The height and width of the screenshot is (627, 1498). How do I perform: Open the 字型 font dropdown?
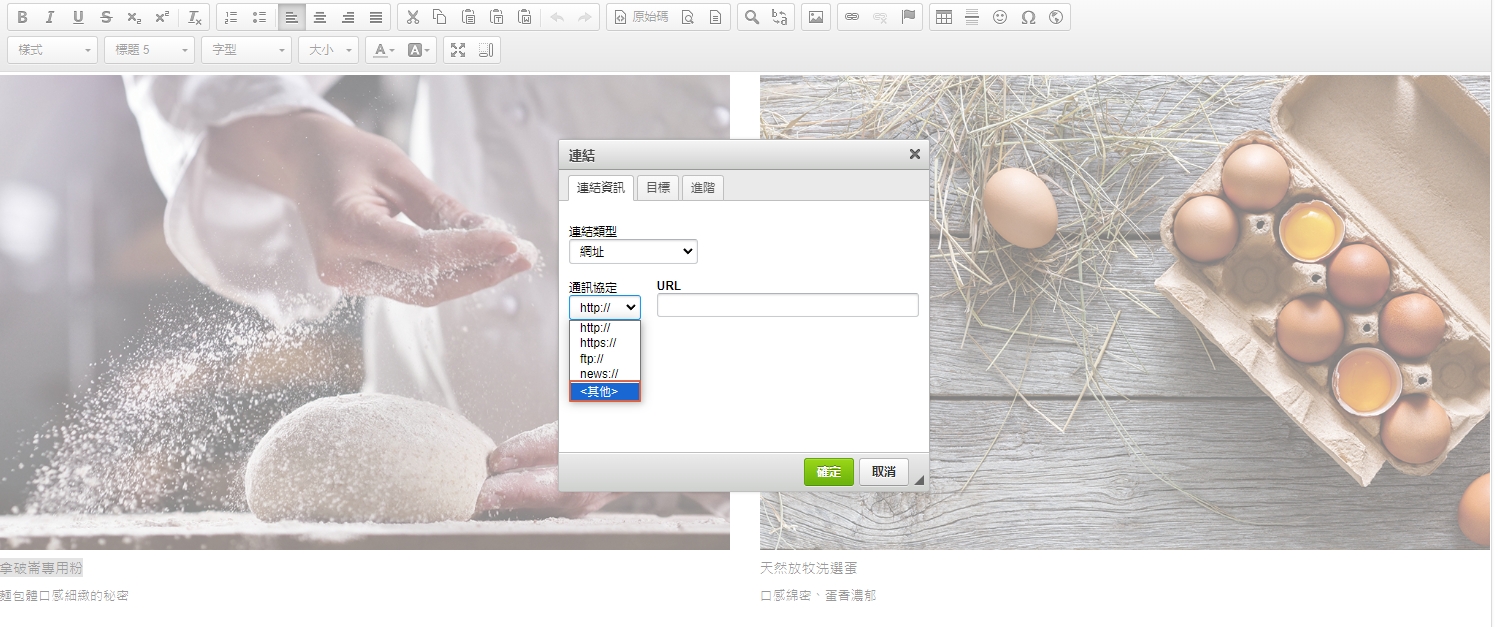click(245, 50)
